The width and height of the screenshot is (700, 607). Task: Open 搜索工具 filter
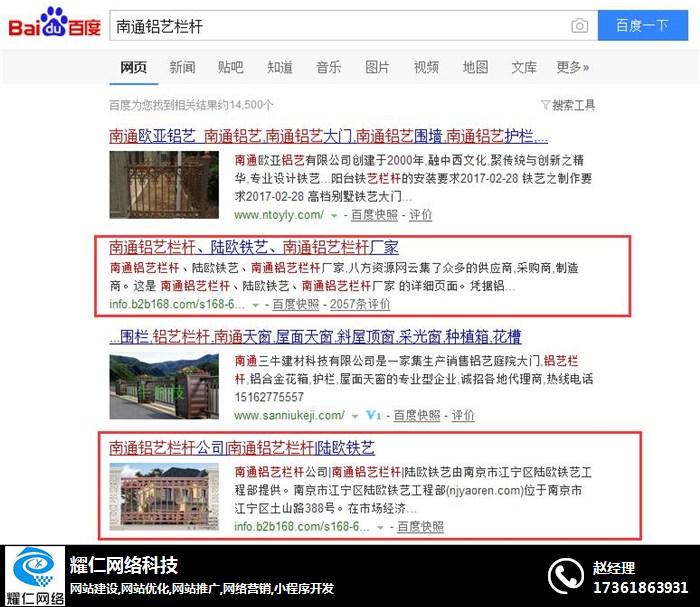tap(573, 105)
